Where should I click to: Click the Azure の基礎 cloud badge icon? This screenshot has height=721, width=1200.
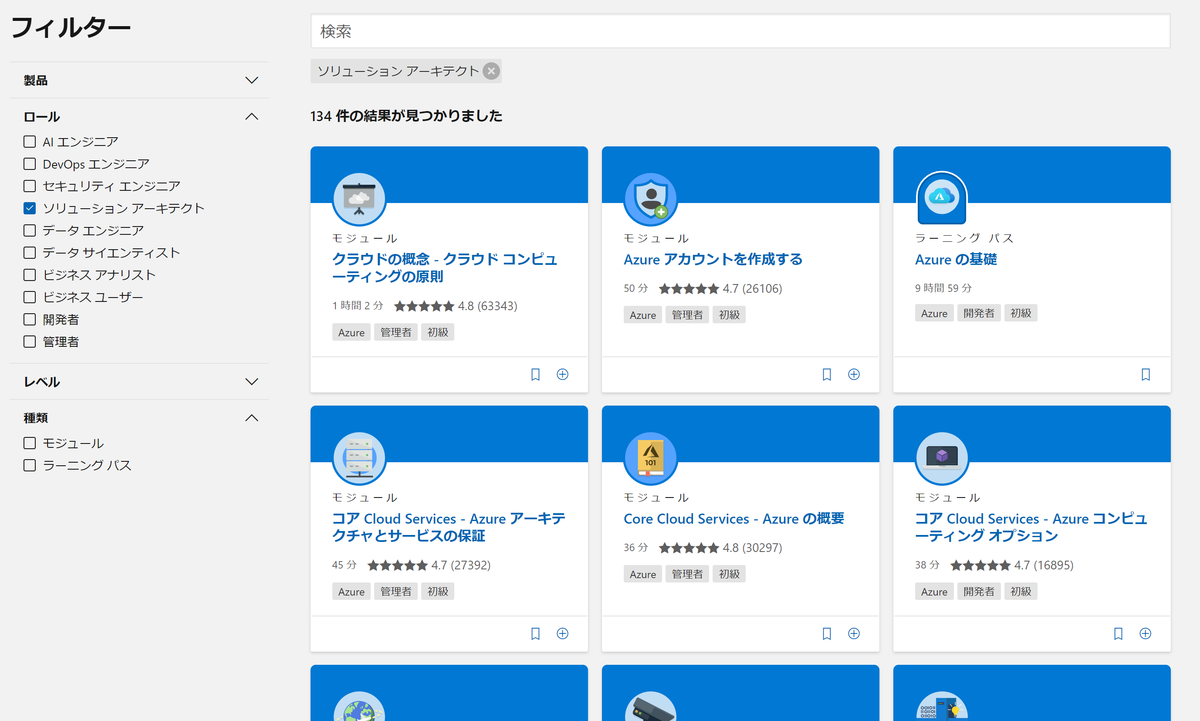941,199
